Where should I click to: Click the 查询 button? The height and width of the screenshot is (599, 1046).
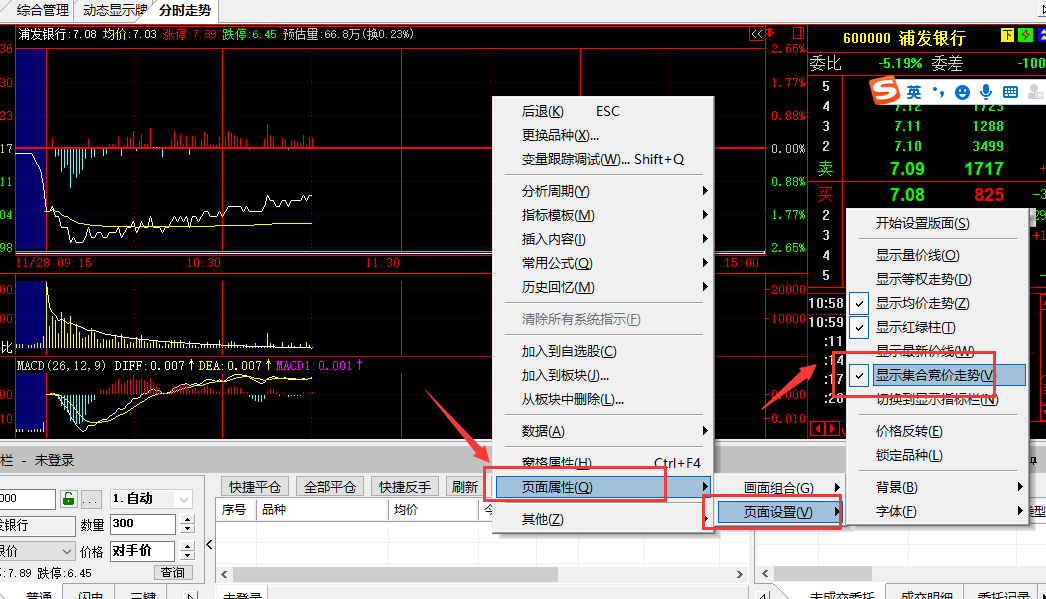click(173, 572)
